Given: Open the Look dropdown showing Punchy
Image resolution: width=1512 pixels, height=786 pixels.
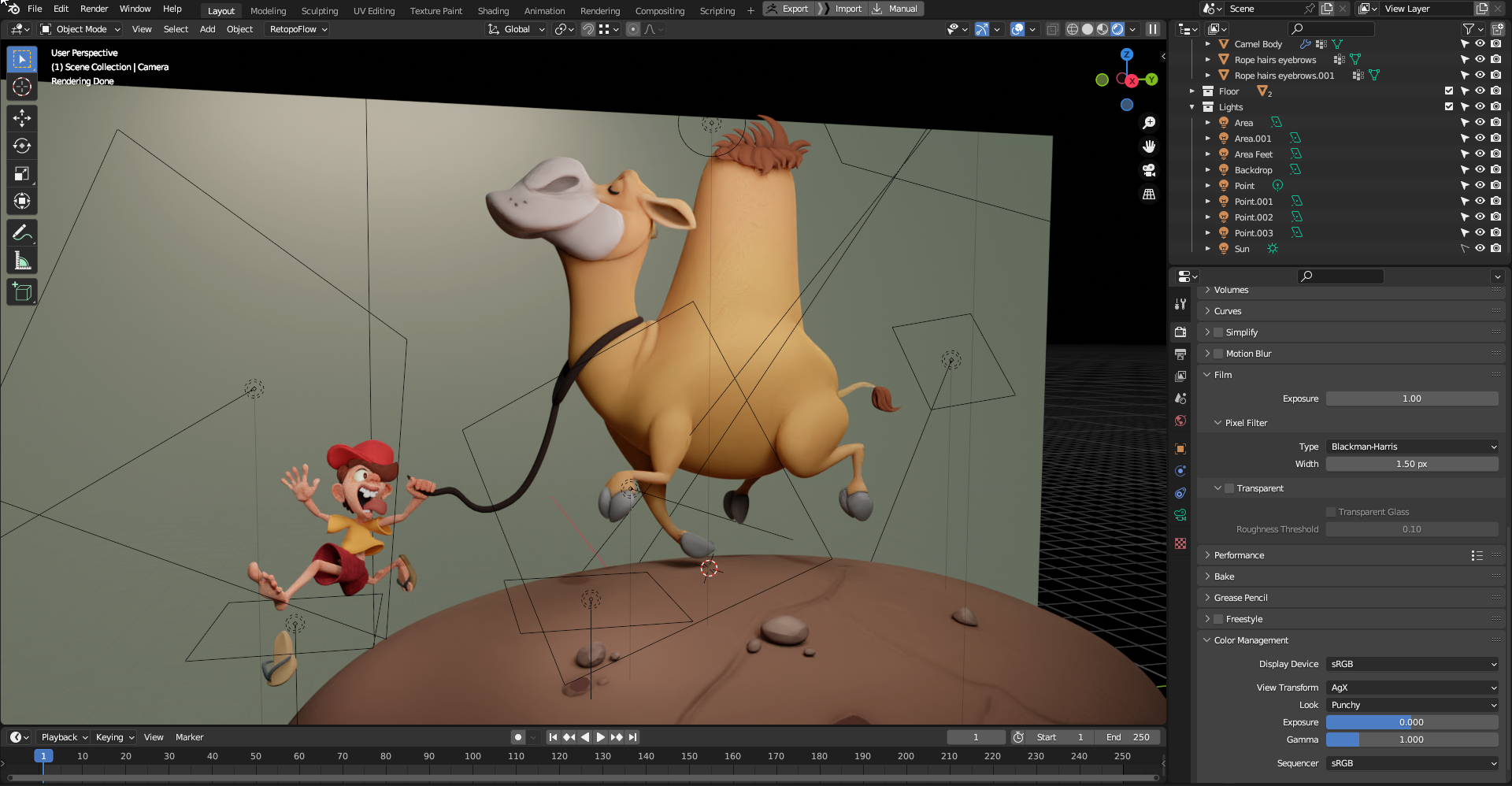Looking at the screenshot, I should pyautogui.click(x=1412, y=705).
